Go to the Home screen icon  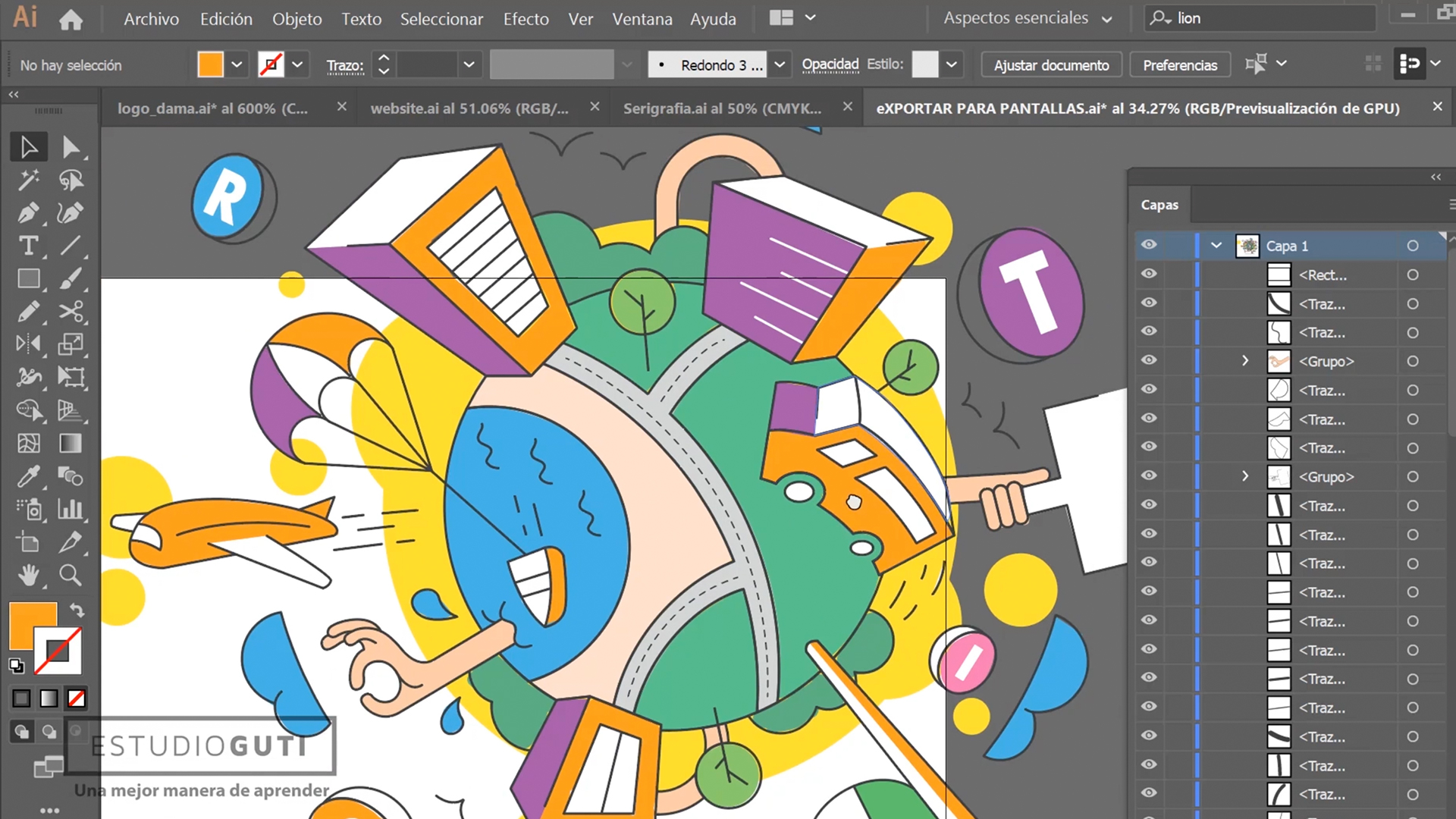71,19
